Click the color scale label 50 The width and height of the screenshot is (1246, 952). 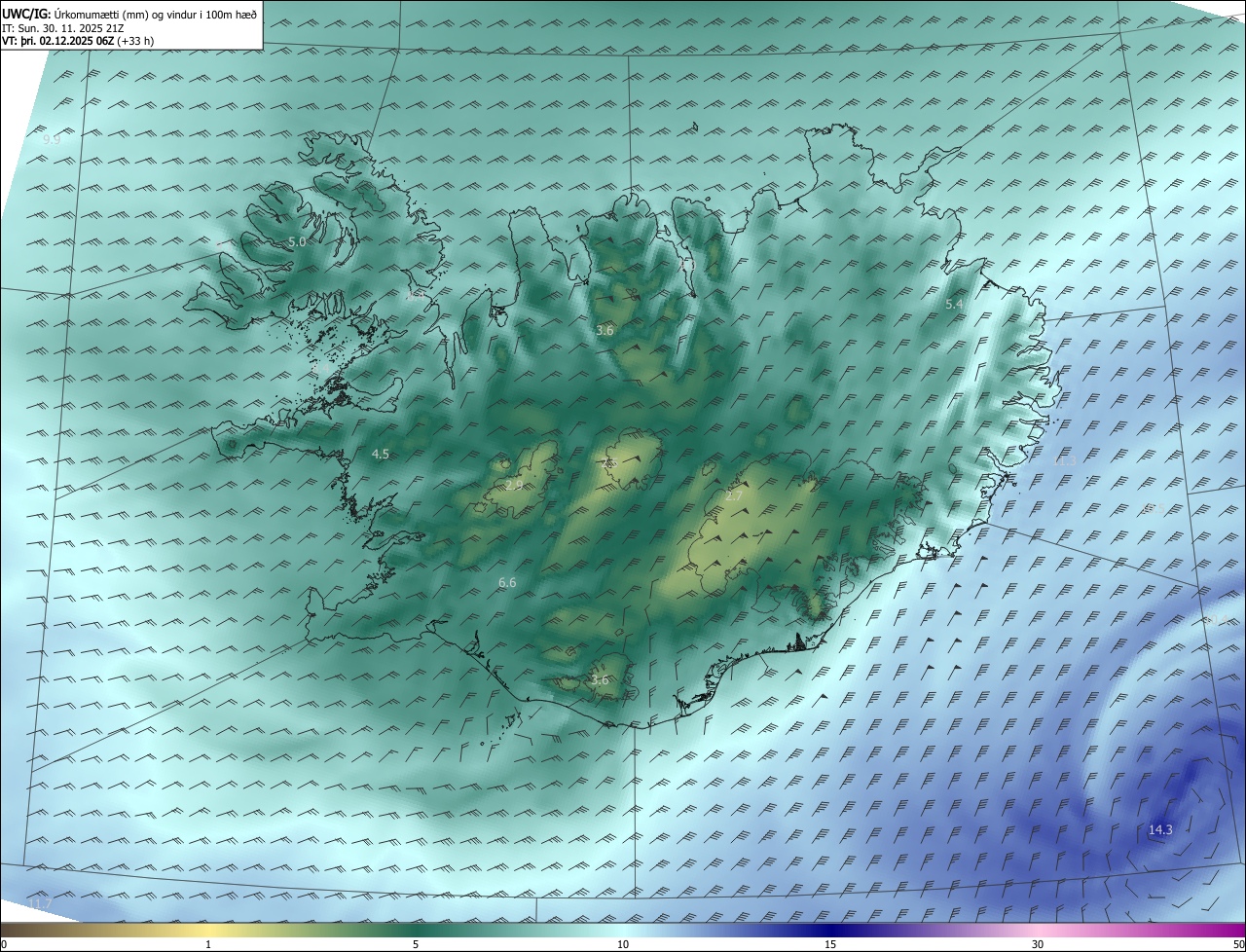[1238, 945]
